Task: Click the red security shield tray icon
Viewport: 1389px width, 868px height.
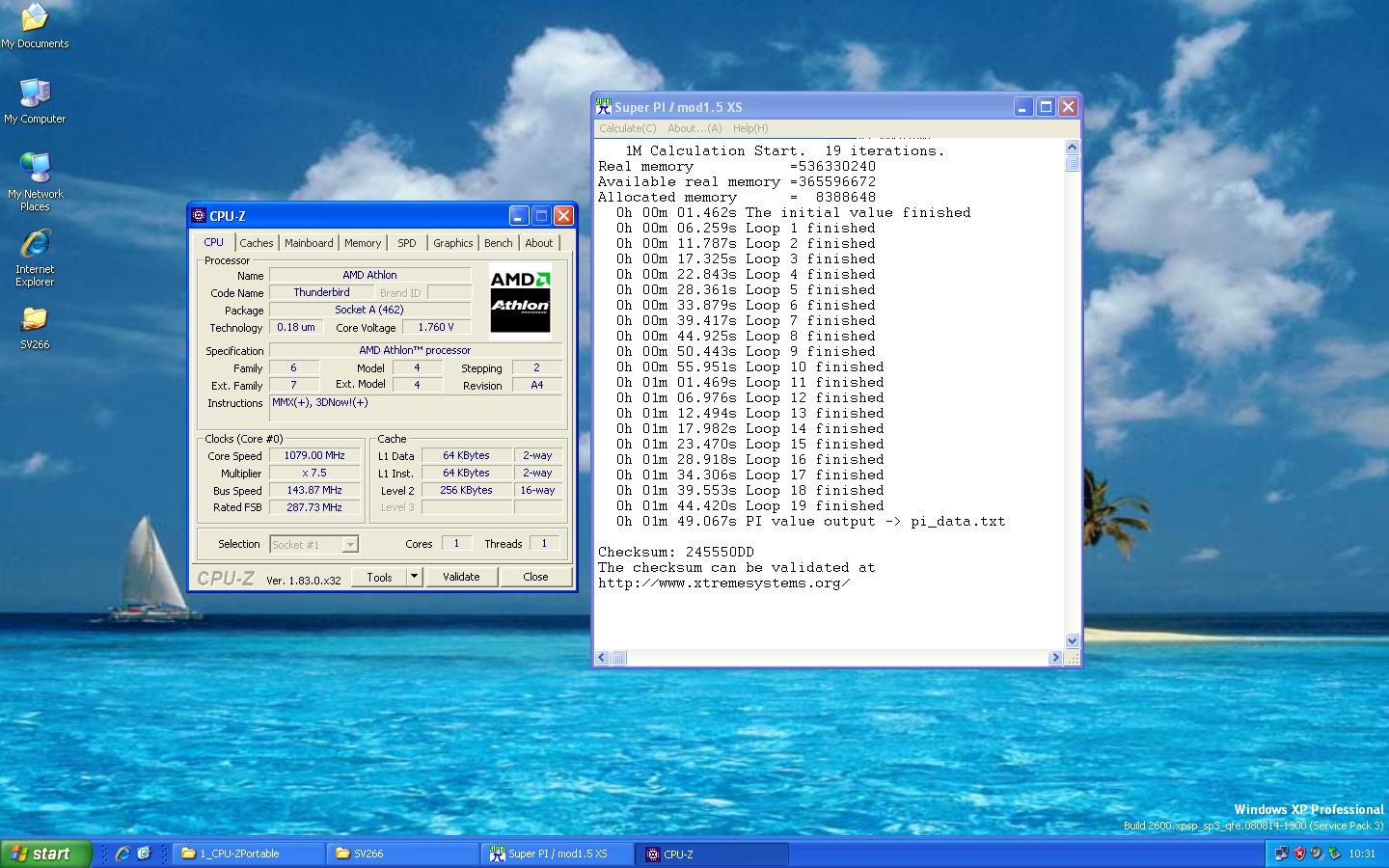Action: [1299, 854]
